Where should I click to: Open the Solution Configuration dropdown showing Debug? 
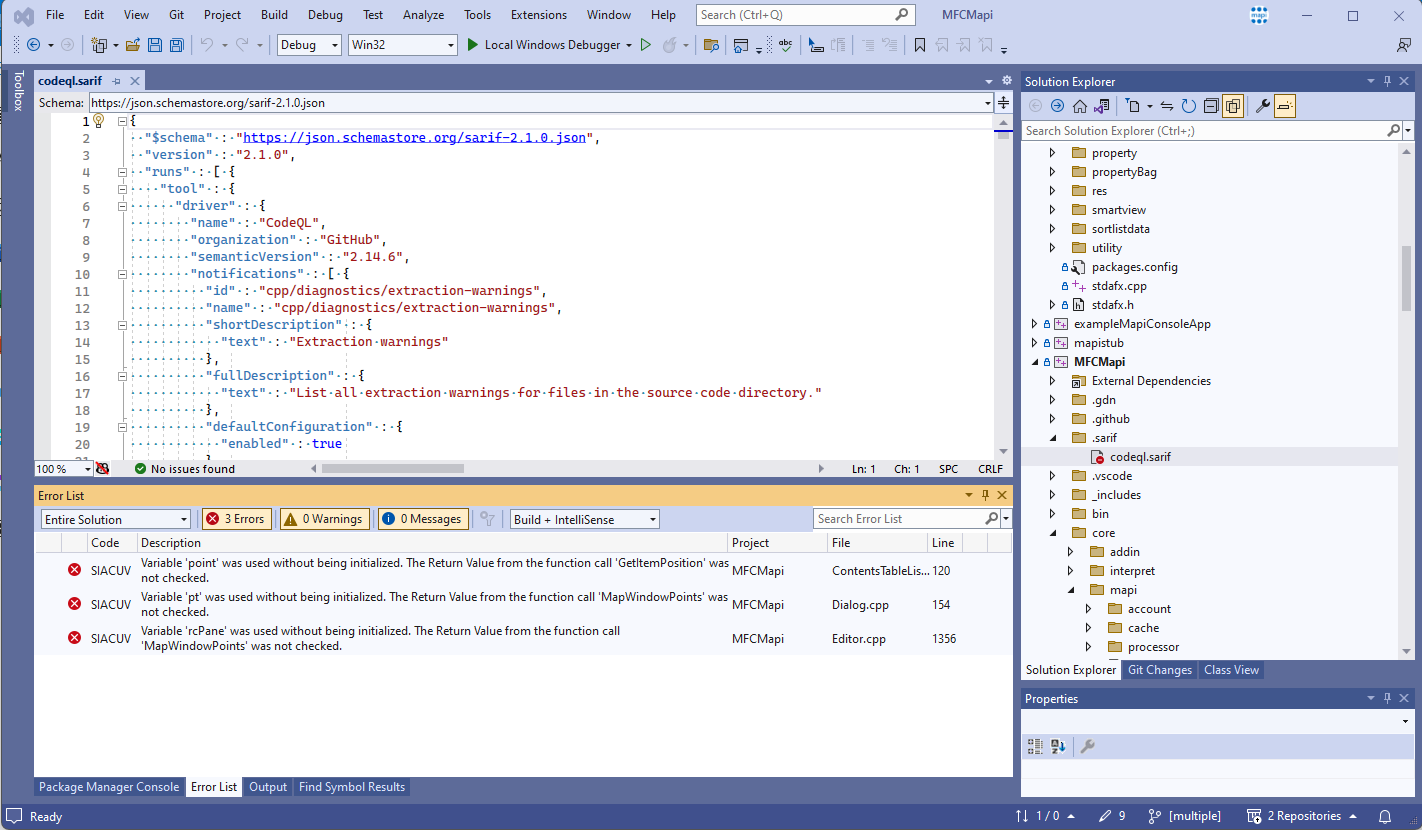coord(308,45)
